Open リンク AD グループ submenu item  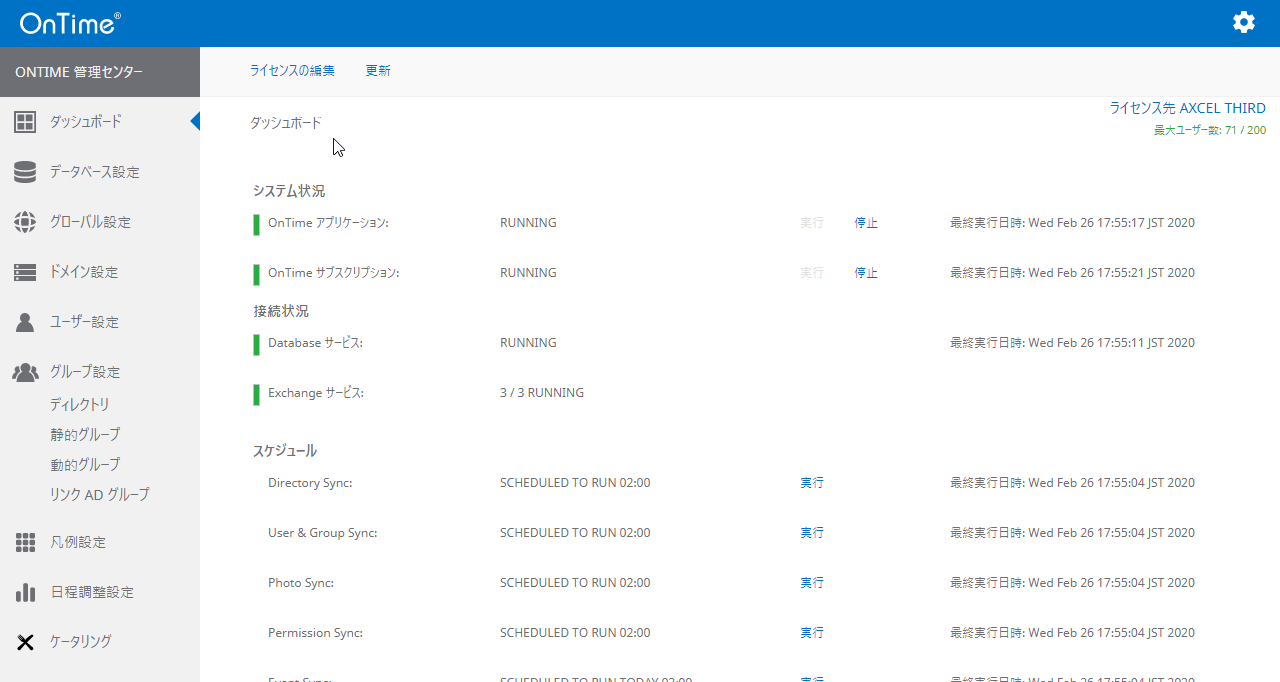point(99,495)
